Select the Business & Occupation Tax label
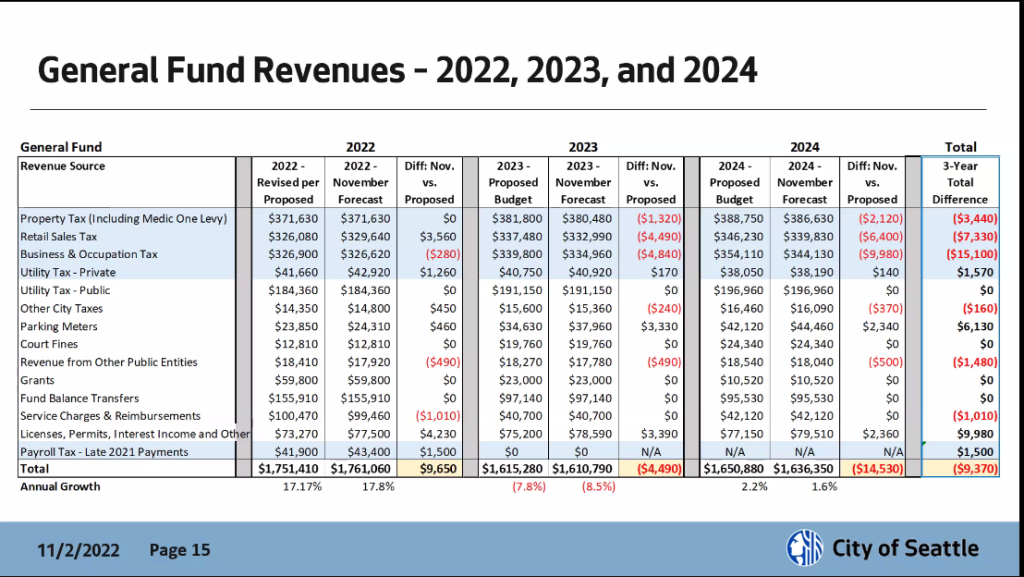Screen dimensions: 1024x577 89,255
